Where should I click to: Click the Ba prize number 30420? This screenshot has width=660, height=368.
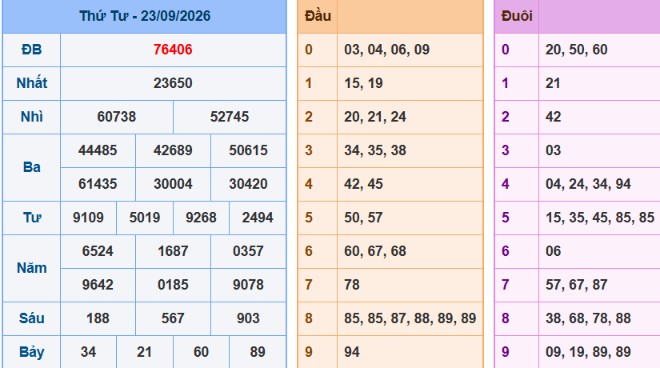248,184
